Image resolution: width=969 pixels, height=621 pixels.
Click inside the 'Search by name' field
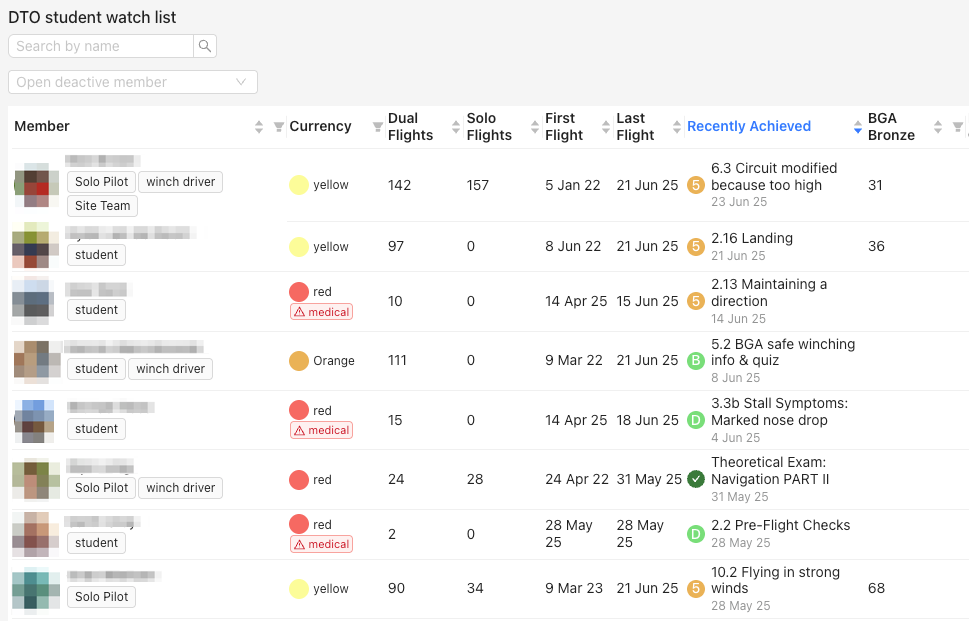[x=100, y=46]
